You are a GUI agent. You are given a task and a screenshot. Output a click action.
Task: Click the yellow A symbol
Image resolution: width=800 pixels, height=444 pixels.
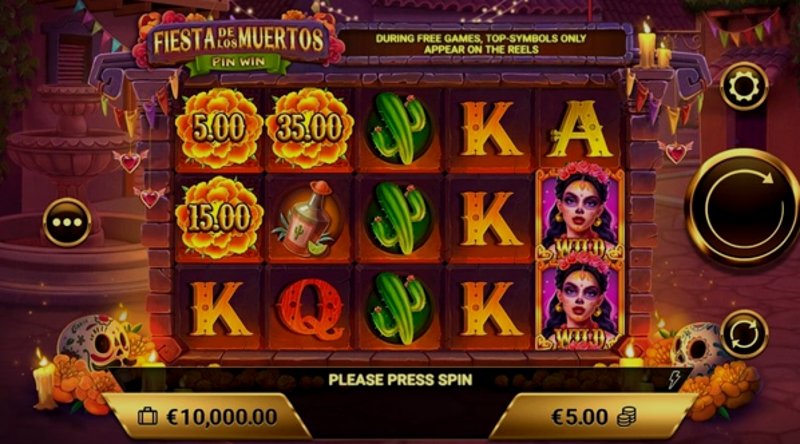(579, 129)
